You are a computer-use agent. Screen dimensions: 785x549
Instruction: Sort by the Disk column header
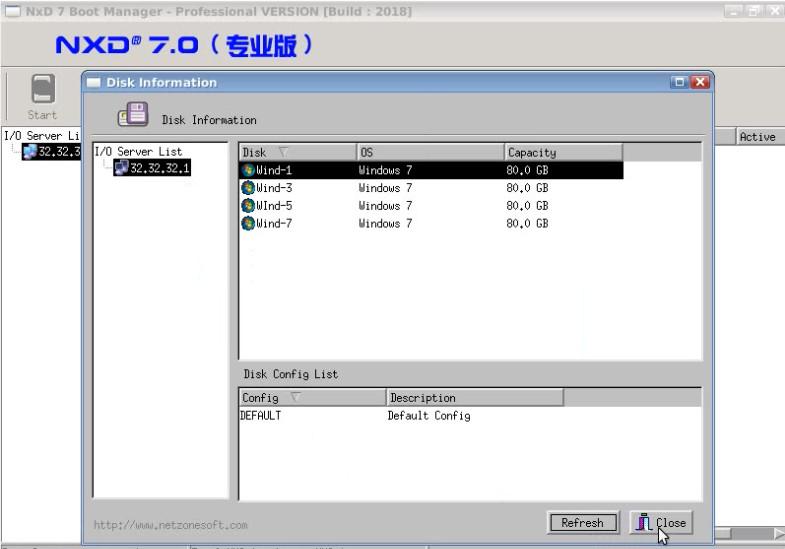297,152
